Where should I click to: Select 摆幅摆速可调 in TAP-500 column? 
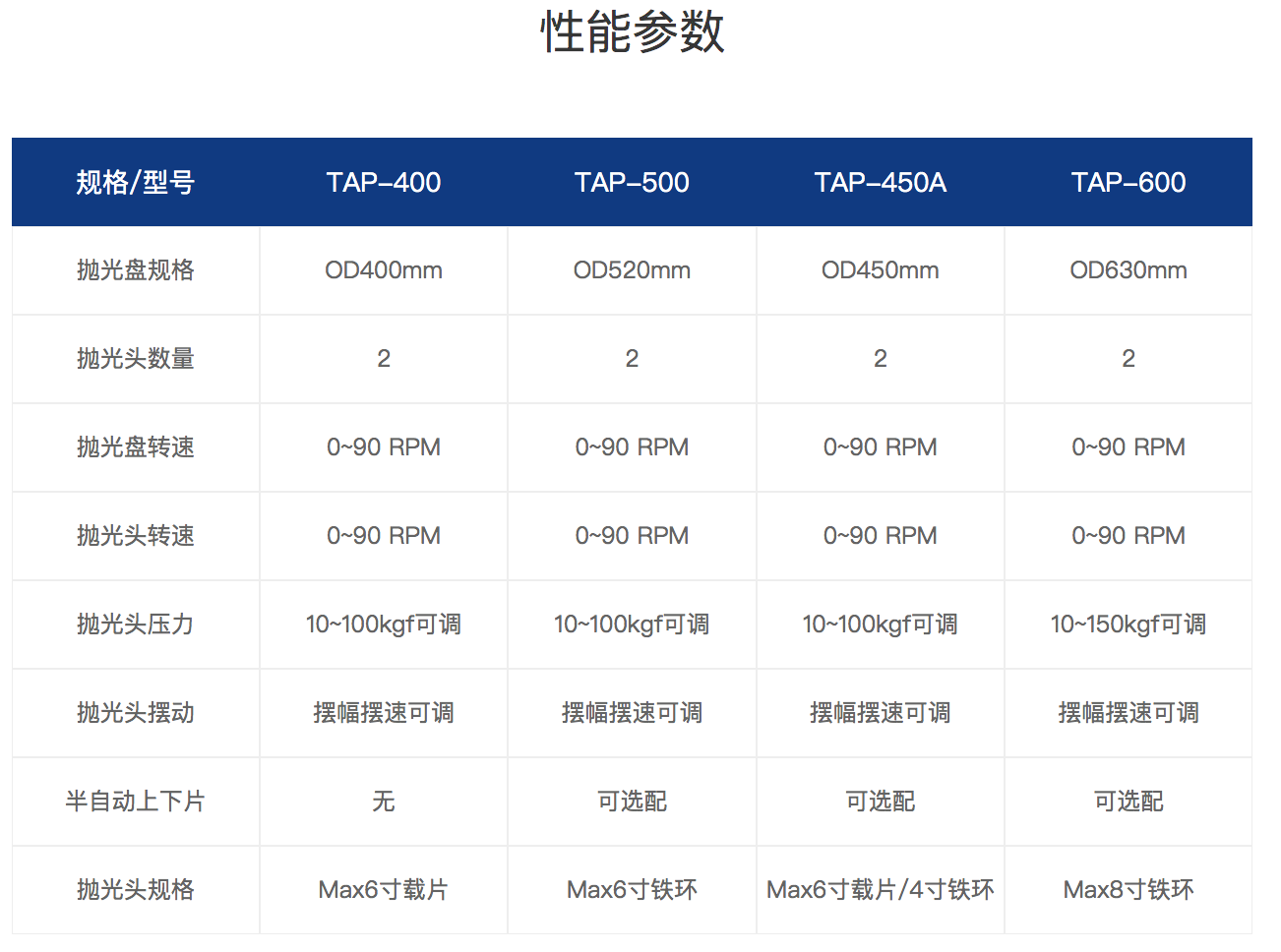tap(632, 713)
